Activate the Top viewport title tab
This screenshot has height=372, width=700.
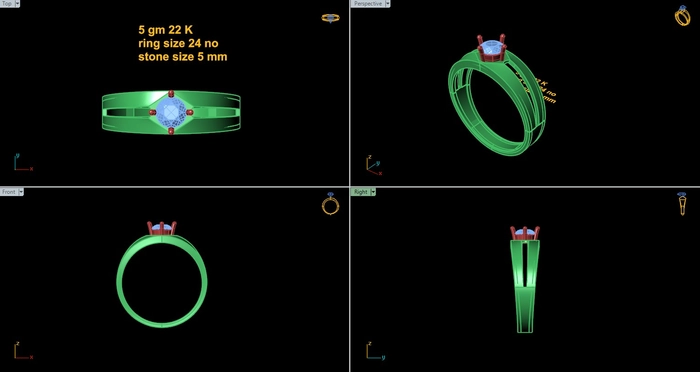click(7, 3)
